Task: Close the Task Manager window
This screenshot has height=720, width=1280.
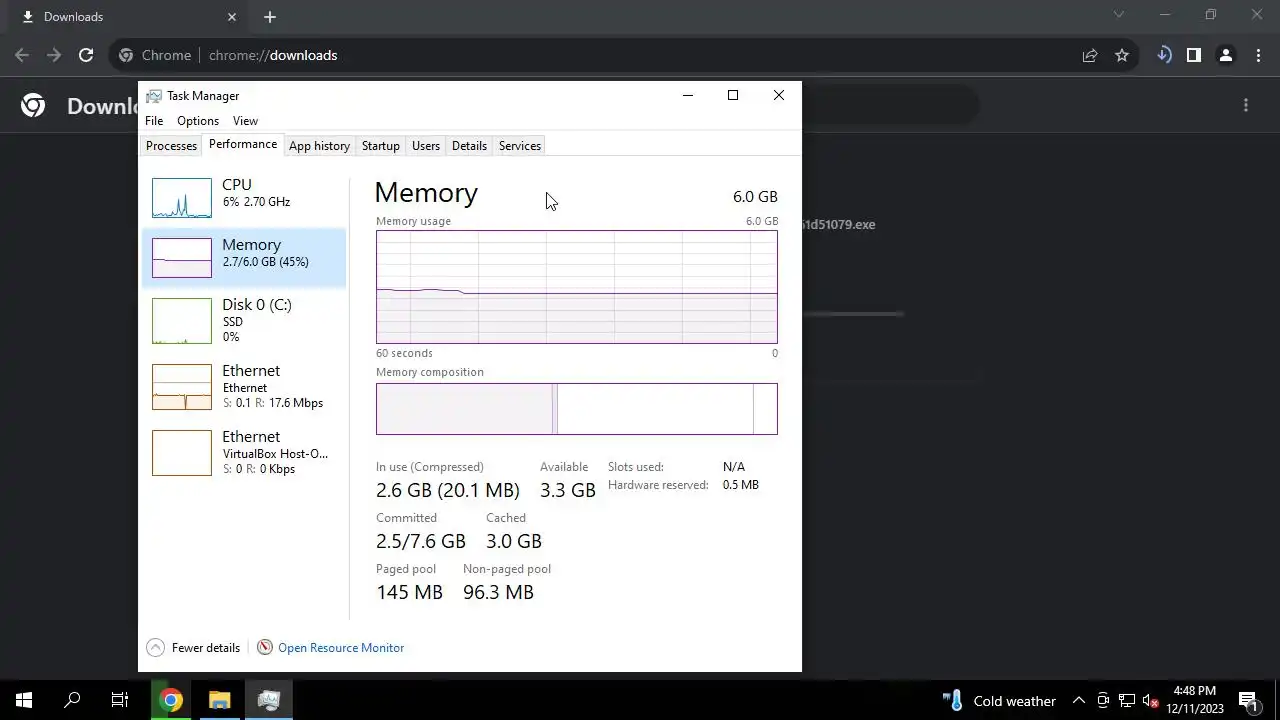Action: 779,95
